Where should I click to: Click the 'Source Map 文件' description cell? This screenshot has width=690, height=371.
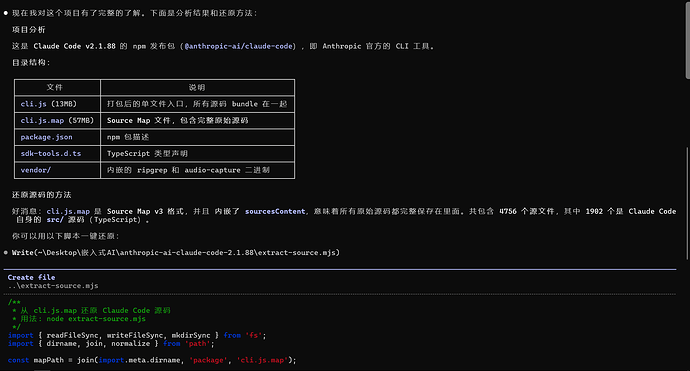(x=198, y=120)
